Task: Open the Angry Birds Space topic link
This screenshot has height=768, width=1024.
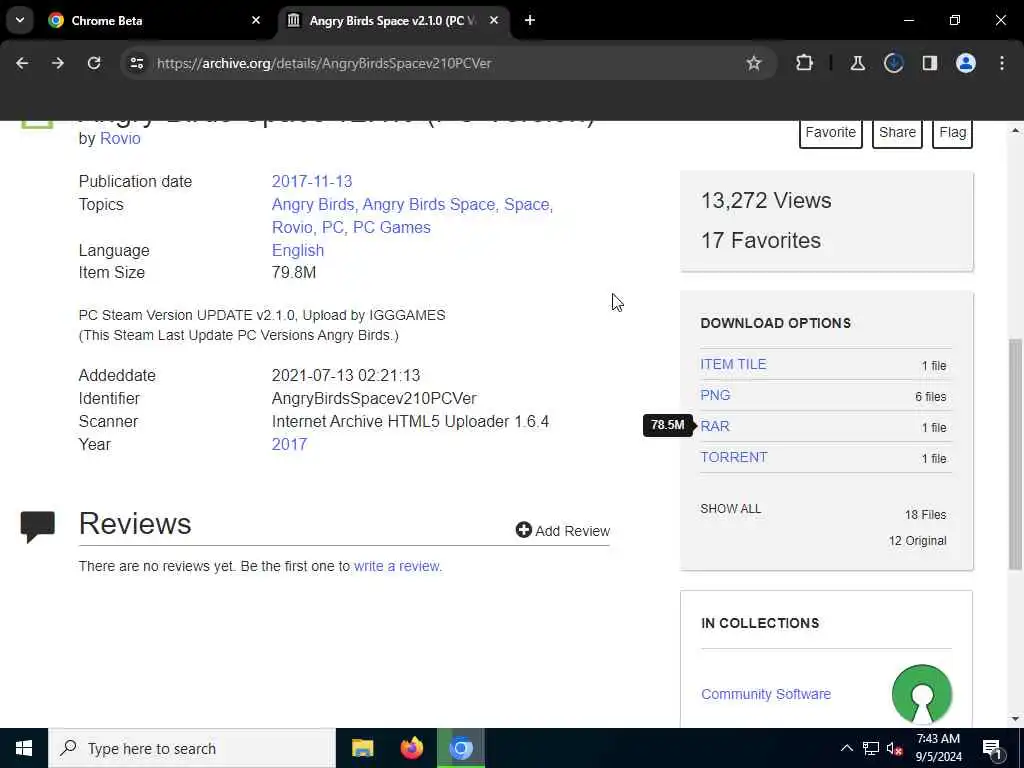Action: pyautogui.click(x=428, y=204)
